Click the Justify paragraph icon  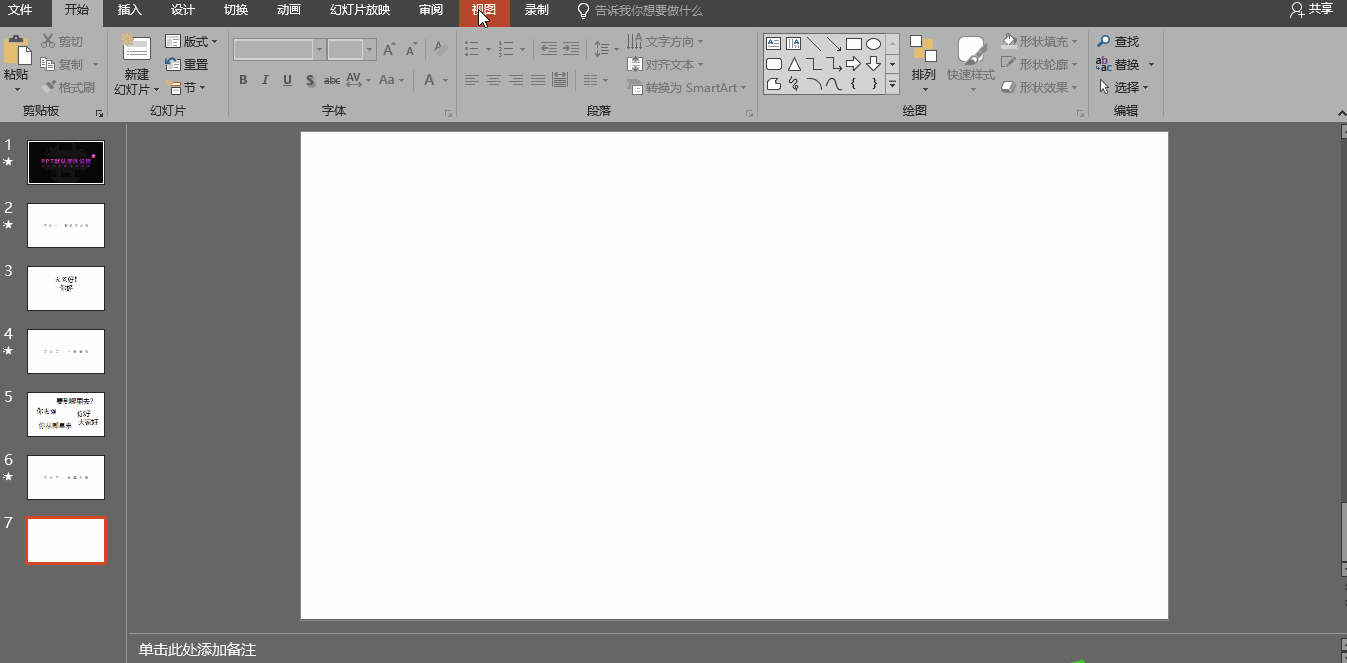(538, 80)
